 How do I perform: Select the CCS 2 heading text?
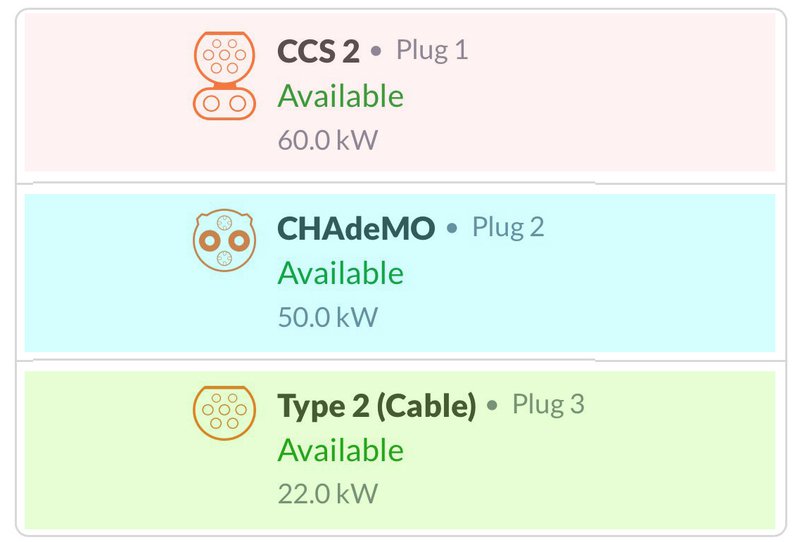tap(318, 51)
